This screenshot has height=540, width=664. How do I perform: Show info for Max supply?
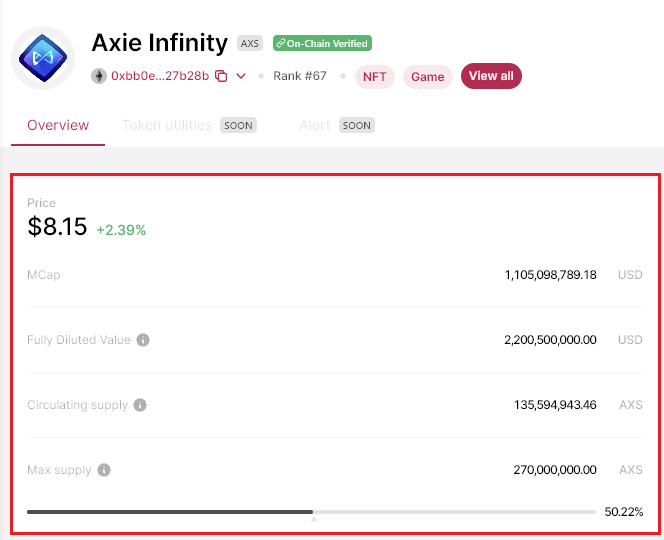pos(104,470)
